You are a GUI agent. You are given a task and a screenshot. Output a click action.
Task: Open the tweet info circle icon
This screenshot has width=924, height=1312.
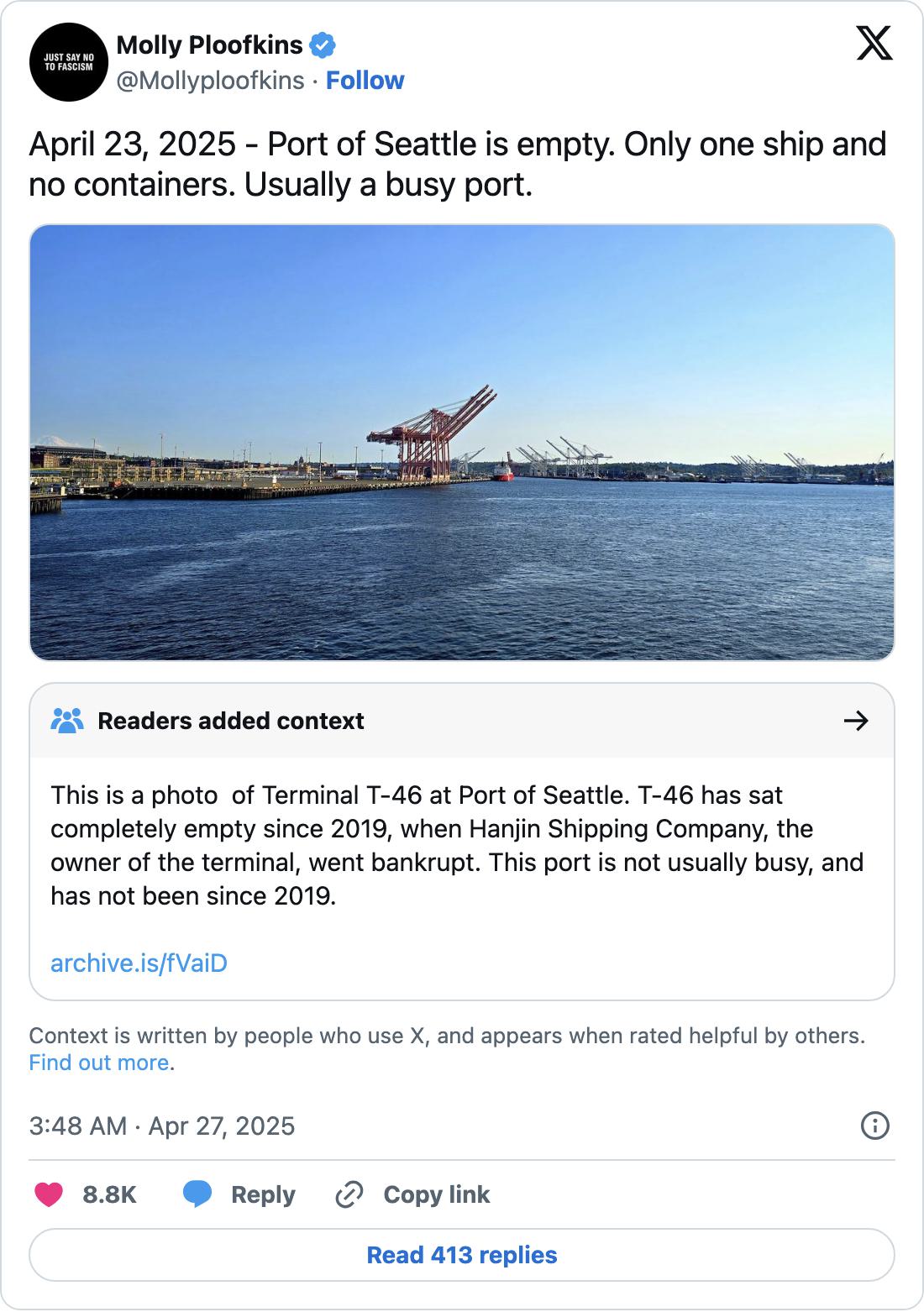(875, 1126)
